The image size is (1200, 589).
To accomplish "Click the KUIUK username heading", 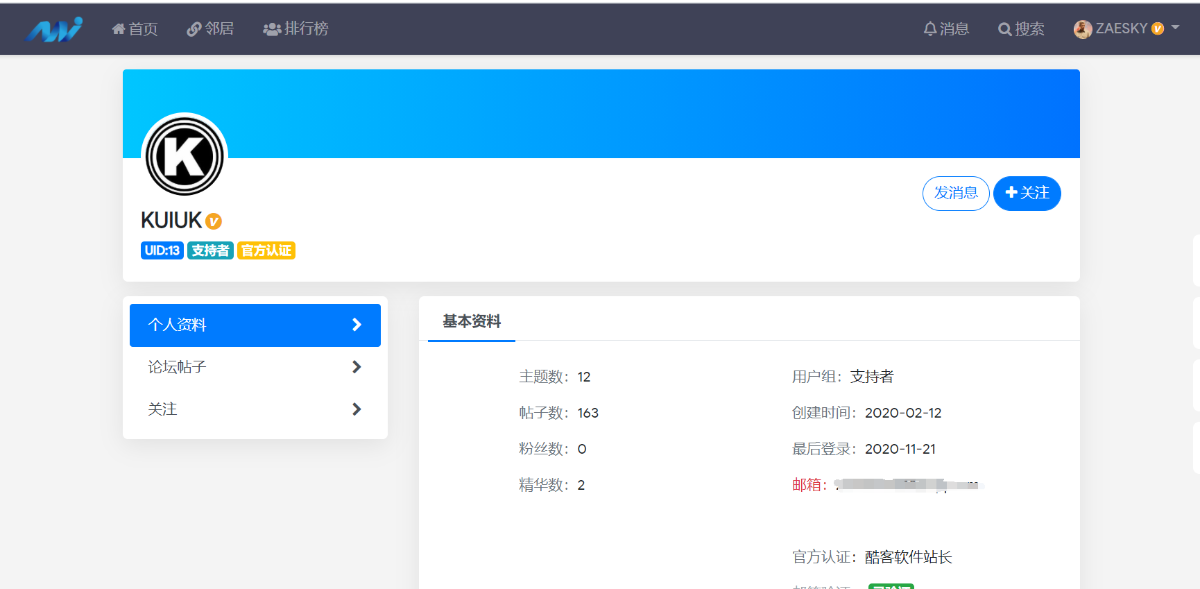I will point(172,221).
